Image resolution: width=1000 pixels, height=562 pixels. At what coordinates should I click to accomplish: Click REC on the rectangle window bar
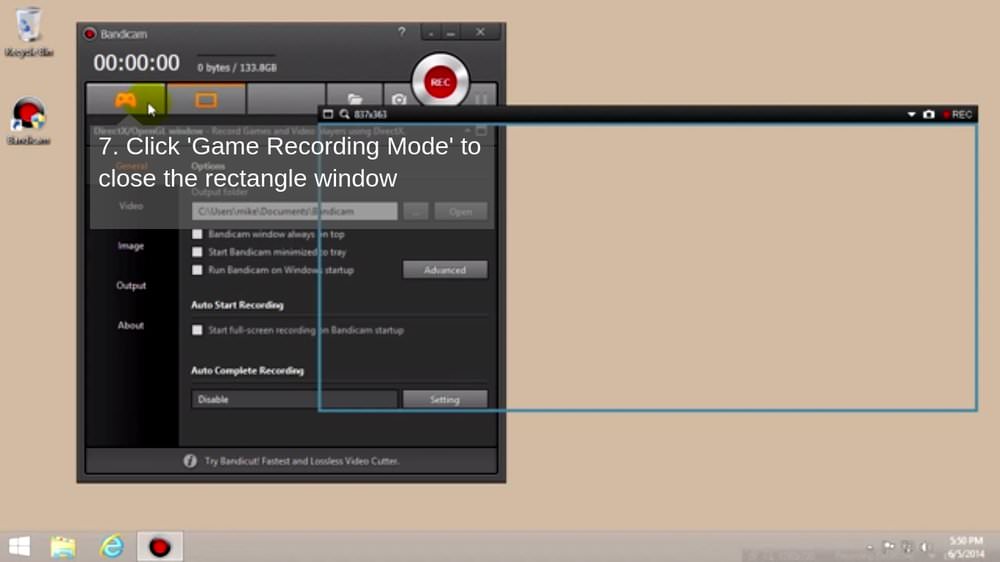[958, 114]
